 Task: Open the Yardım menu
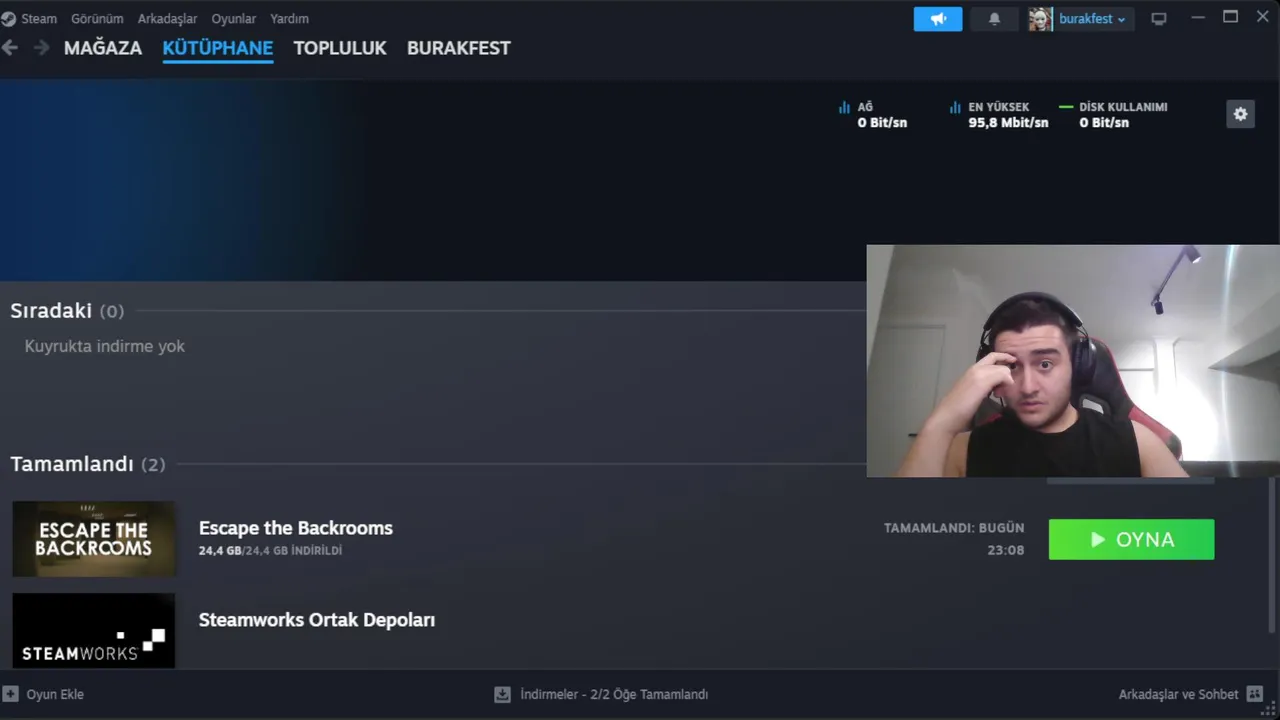[289, 18]
